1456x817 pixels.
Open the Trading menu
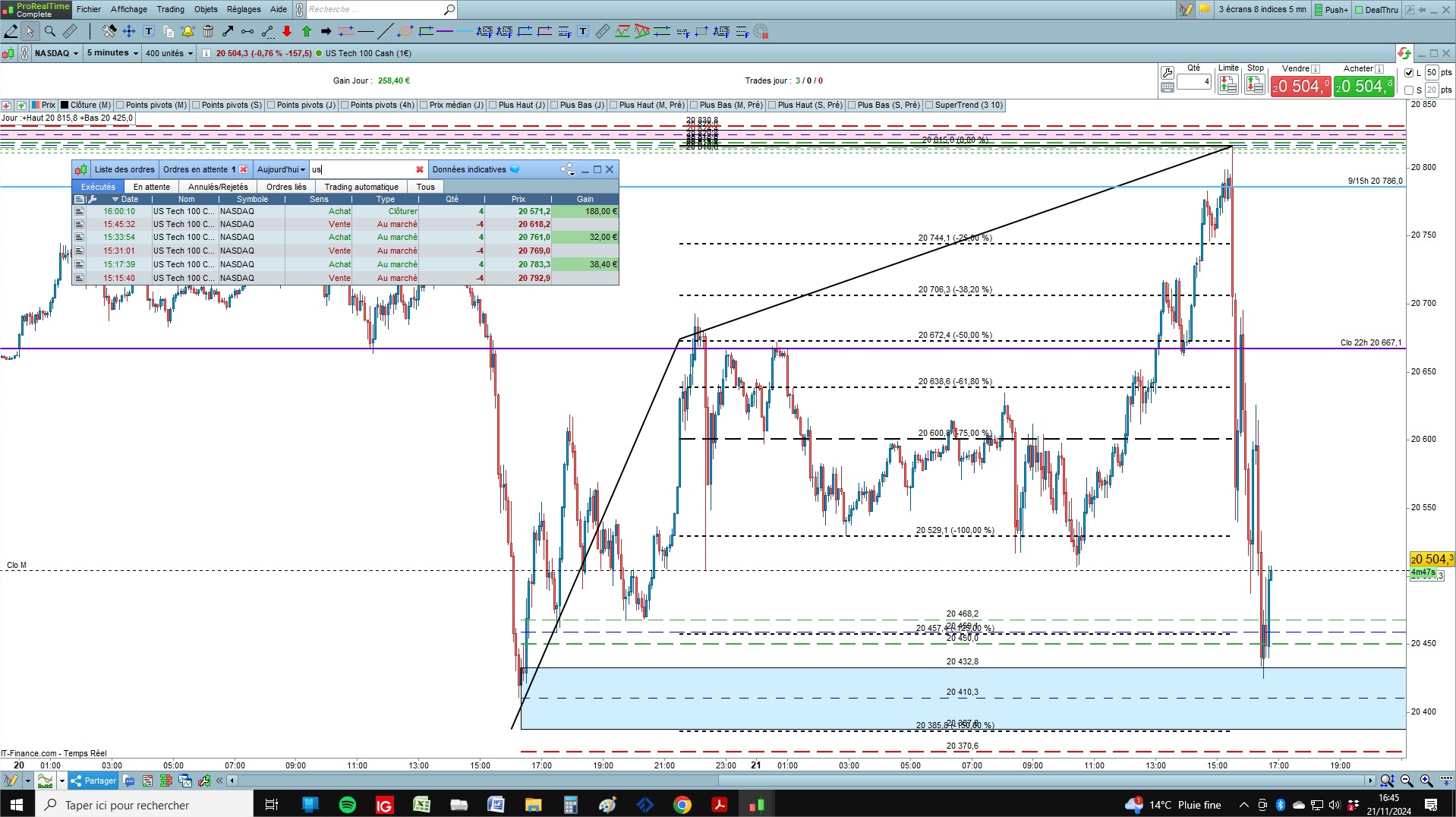click(x=171, y=9)
